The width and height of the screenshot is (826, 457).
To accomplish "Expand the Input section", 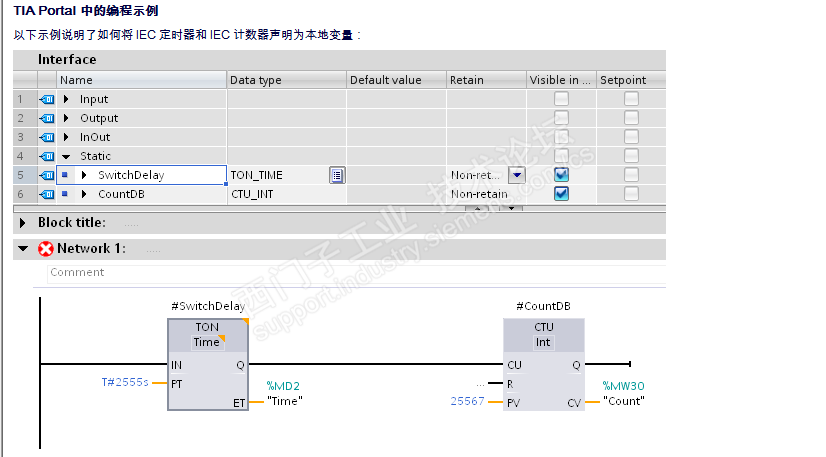I will [66, 99].
